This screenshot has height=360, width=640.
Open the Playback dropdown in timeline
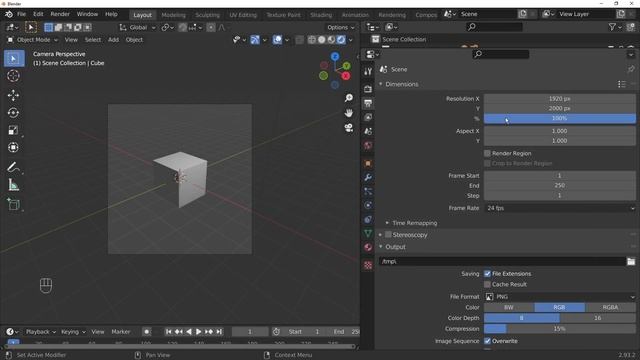click(x=40, y=332)
